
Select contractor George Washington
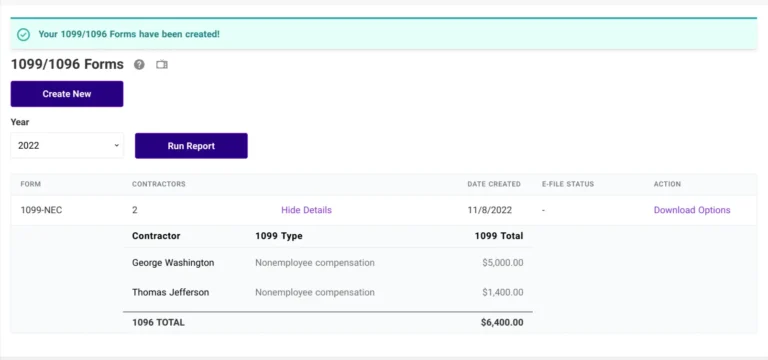pos(173,263)
